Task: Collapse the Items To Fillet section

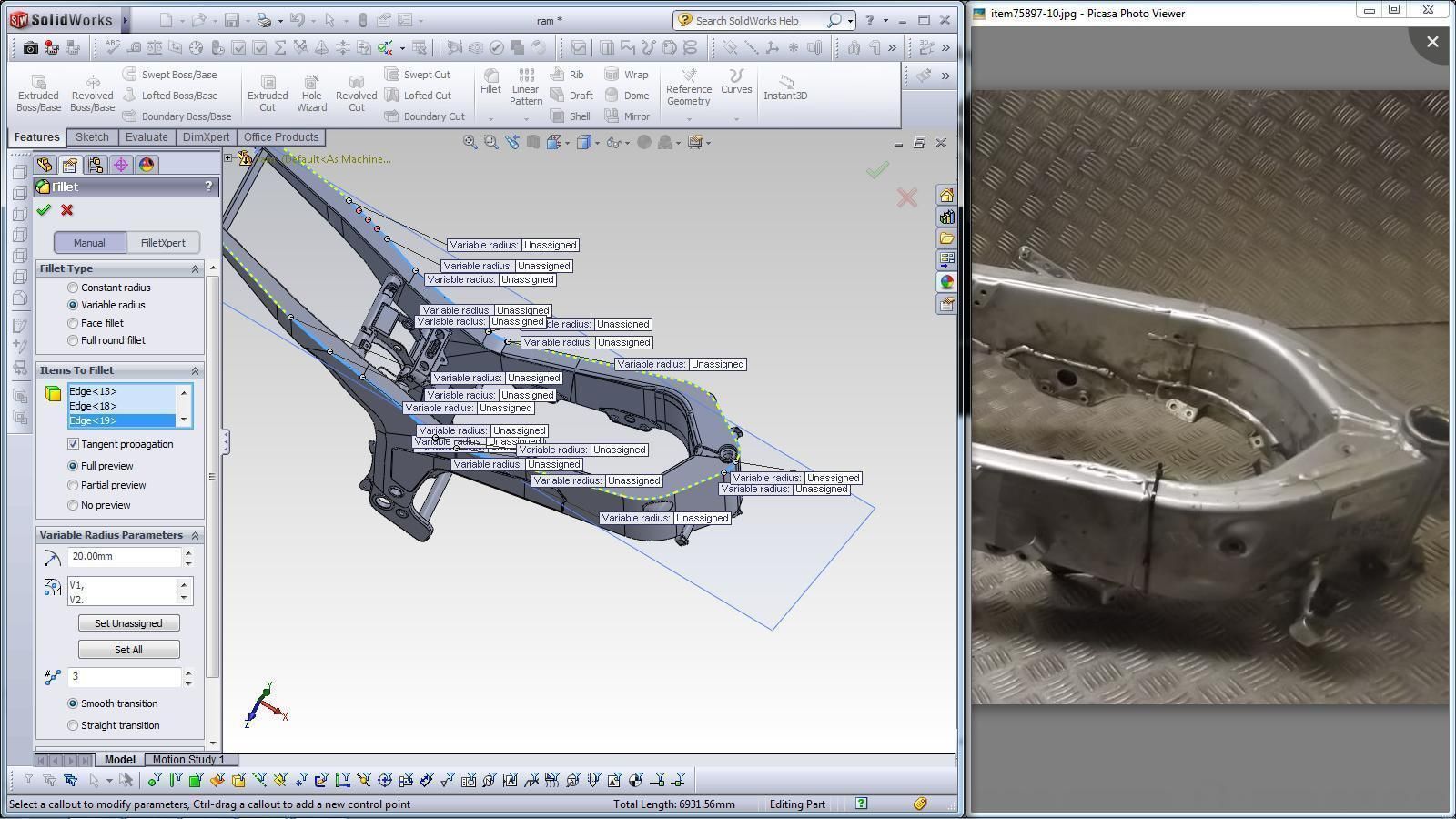Action: [195, 370]
